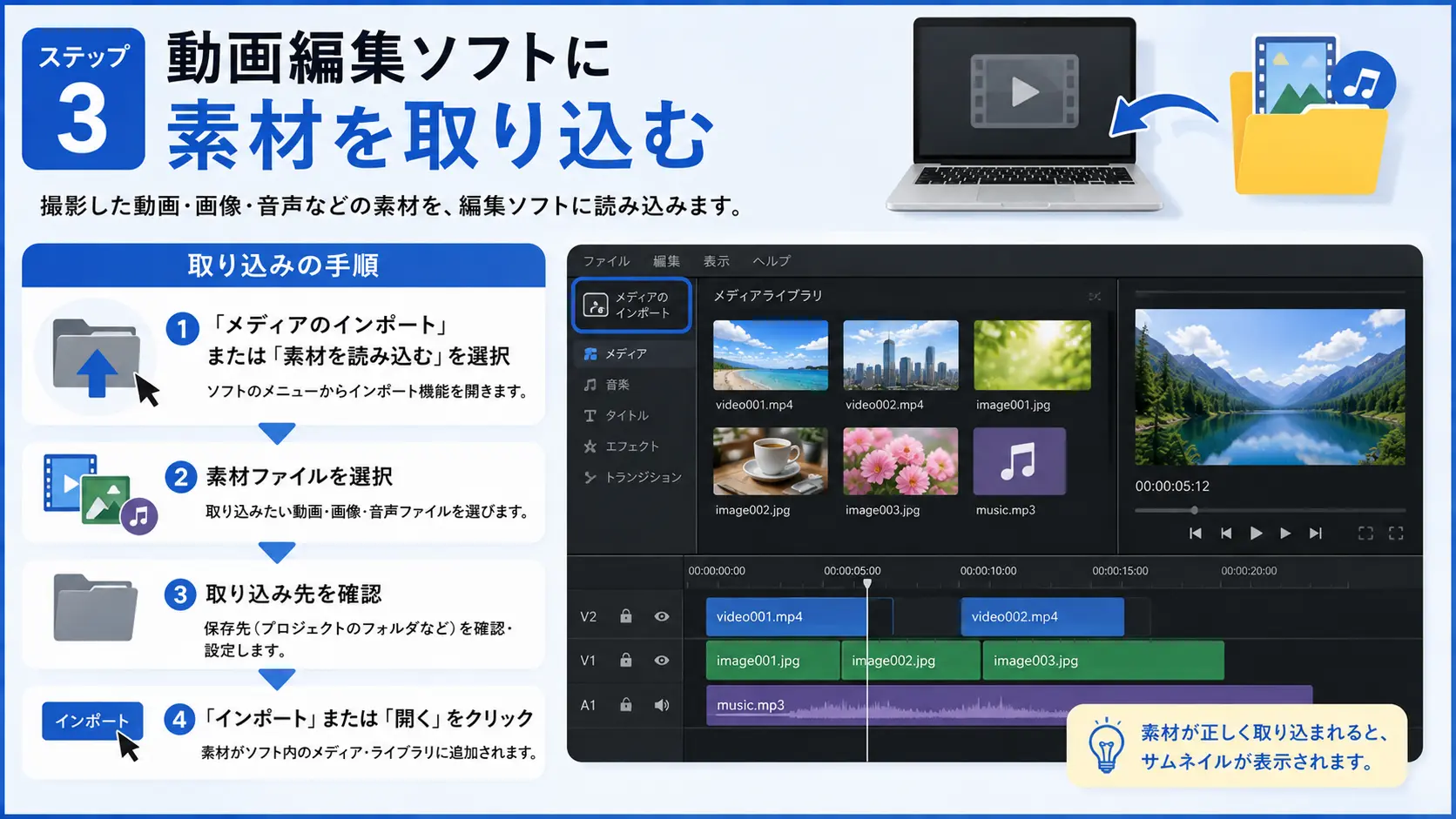Select the video002.mp4 city thumbnail

(x=900, y=355)
